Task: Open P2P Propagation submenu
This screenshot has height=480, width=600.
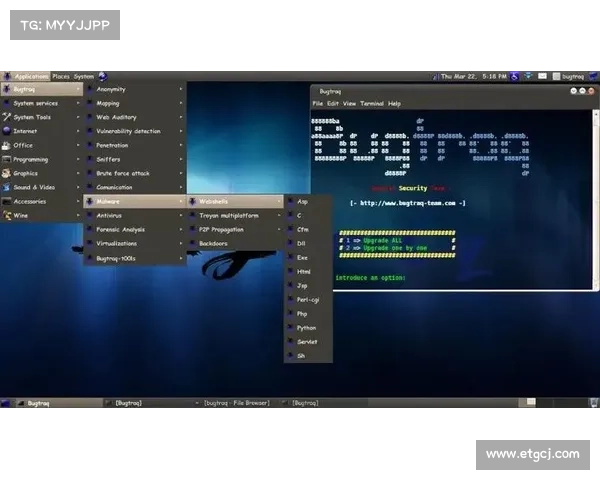Action: pyautogui.click(x=235, y=230)
